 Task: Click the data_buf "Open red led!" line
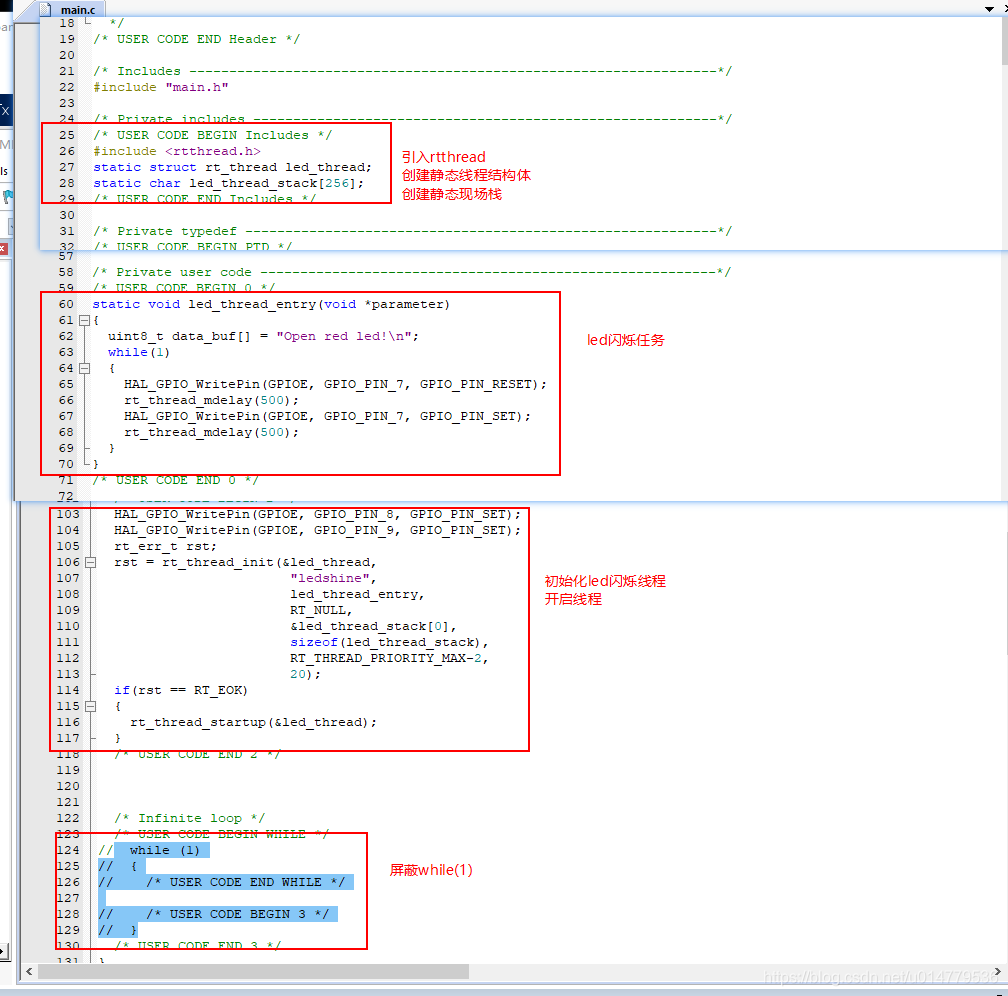click(x=263, y=336)
